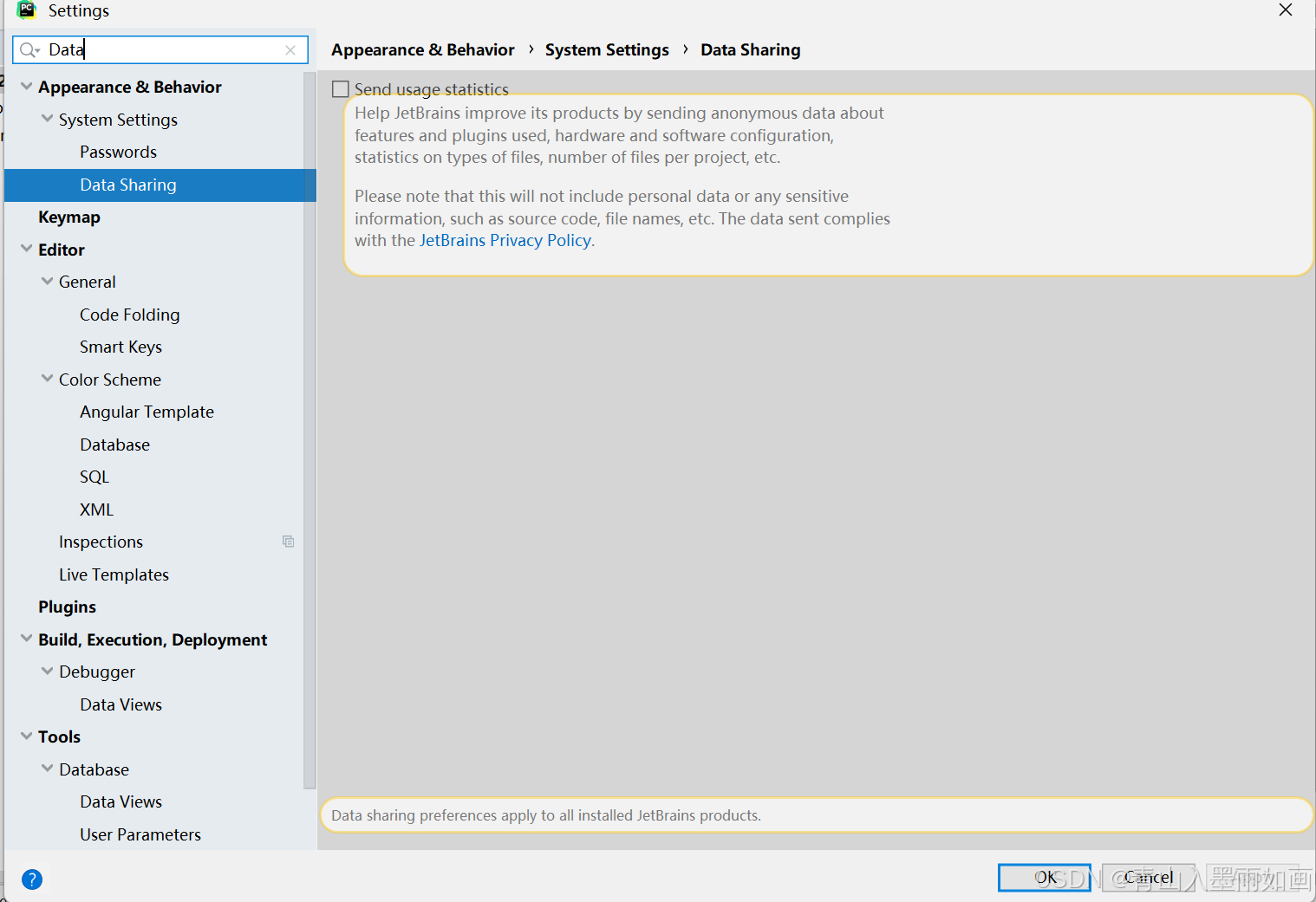Select Data Views under Tools Database
The height and width of the screenshot is (902, 1316).
pos(121,802)
